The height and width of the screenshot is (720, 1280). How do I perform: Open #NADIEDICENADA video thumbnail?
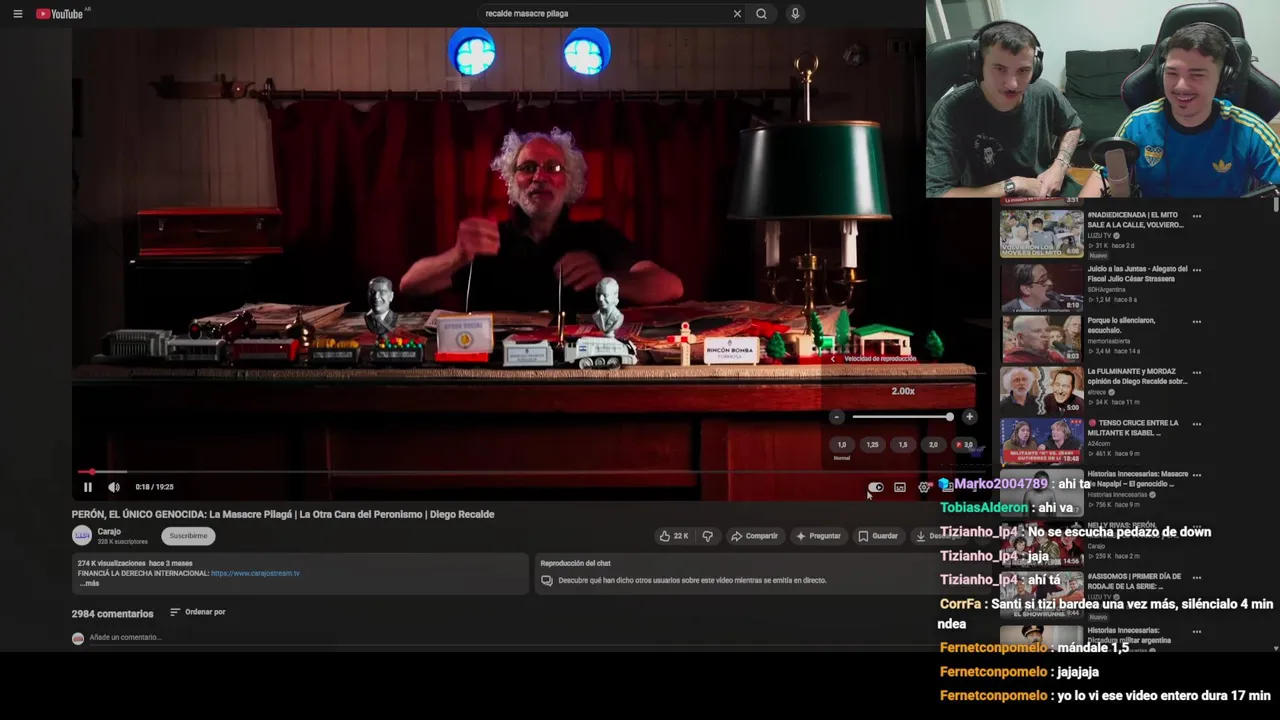[1041, 233]
